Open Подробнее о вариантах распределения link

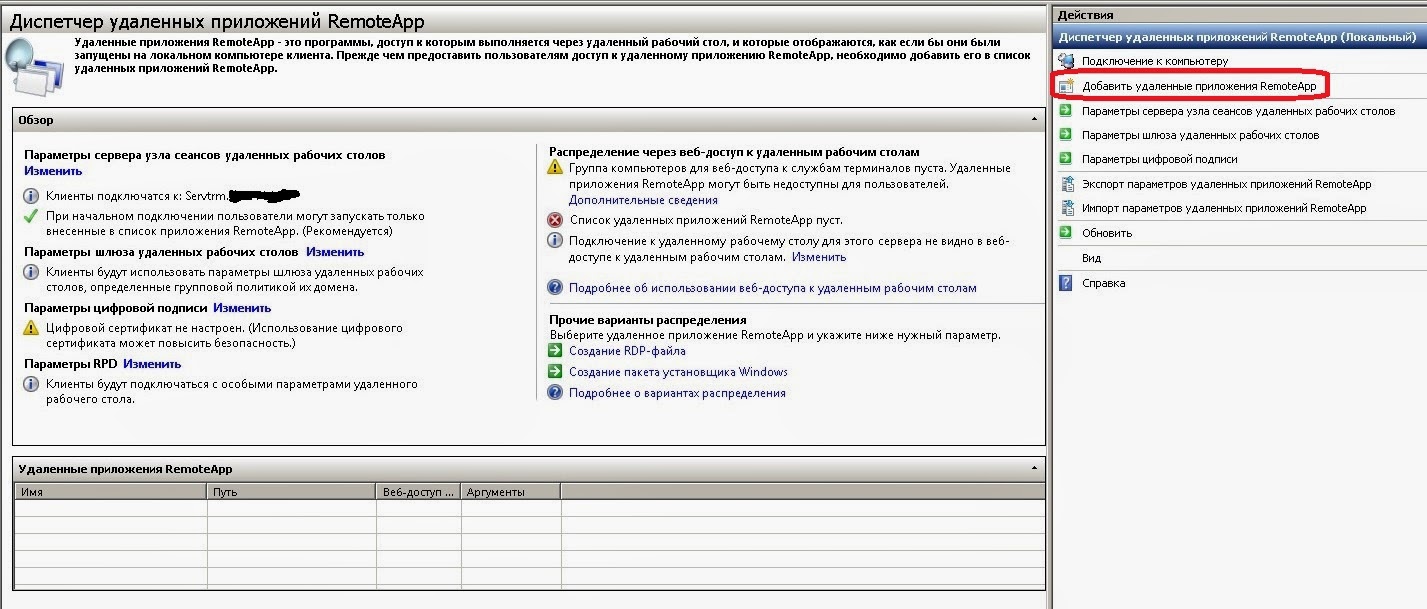tap(677, 393)
